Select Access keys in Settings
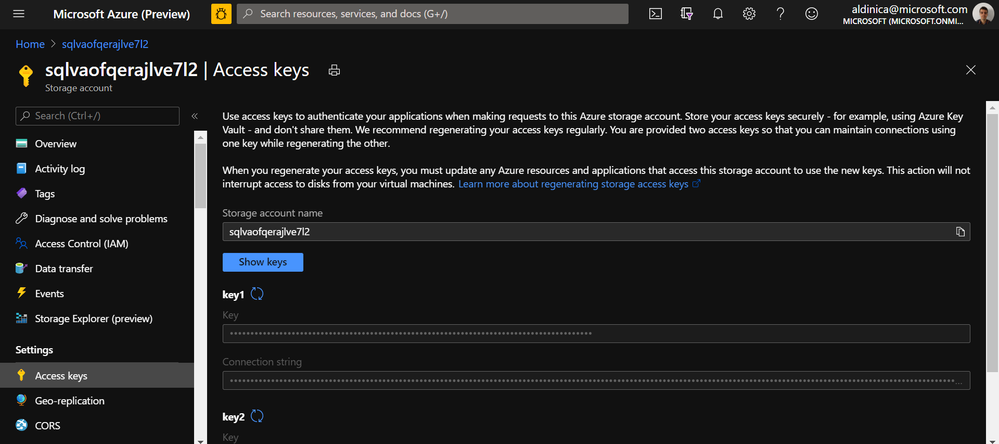Viewport: 999px width, 444px height. 97,375
